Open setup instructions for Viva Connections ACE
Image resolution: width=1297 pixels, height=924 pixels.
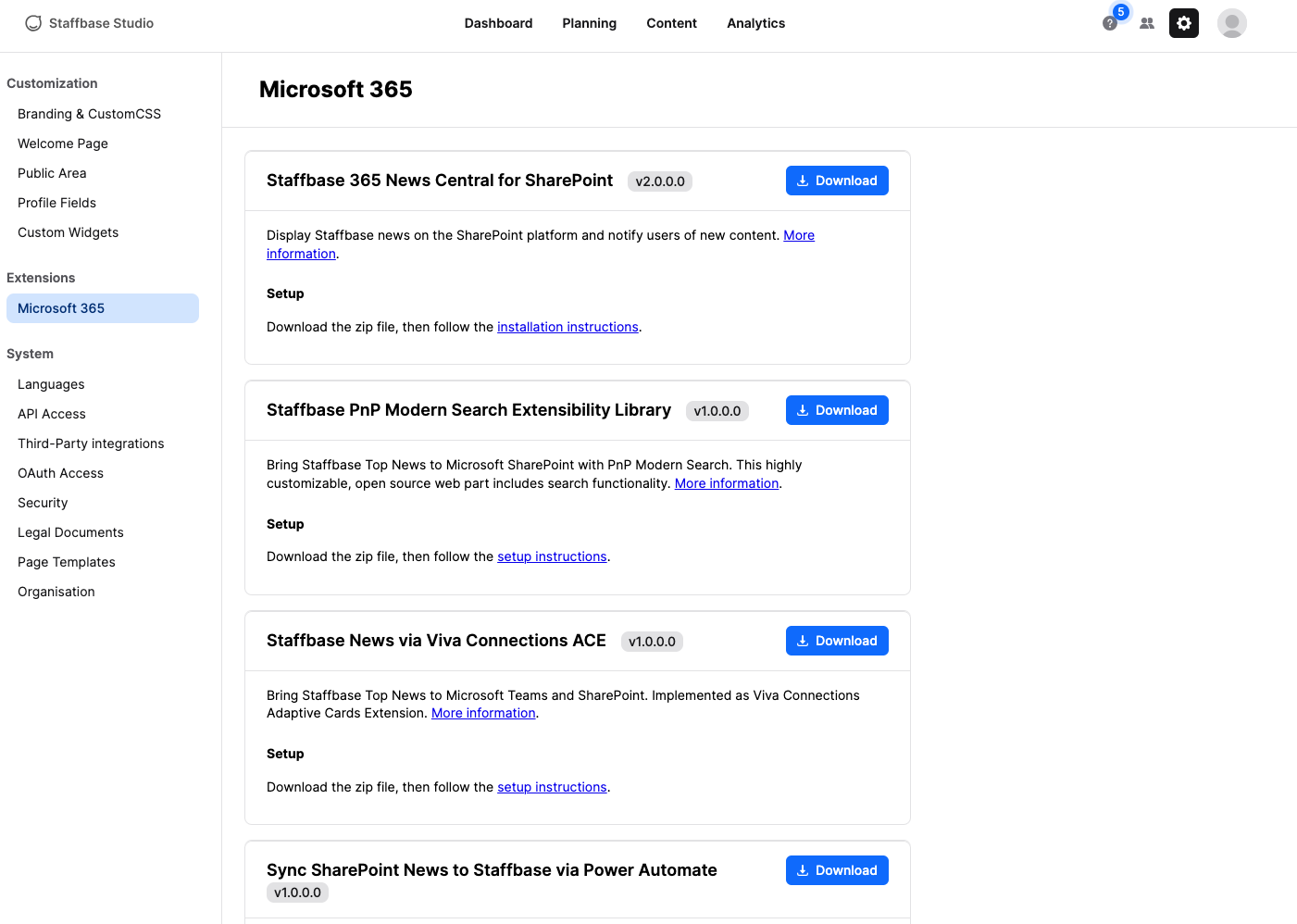pyautogui.click(x=552, y=787)
